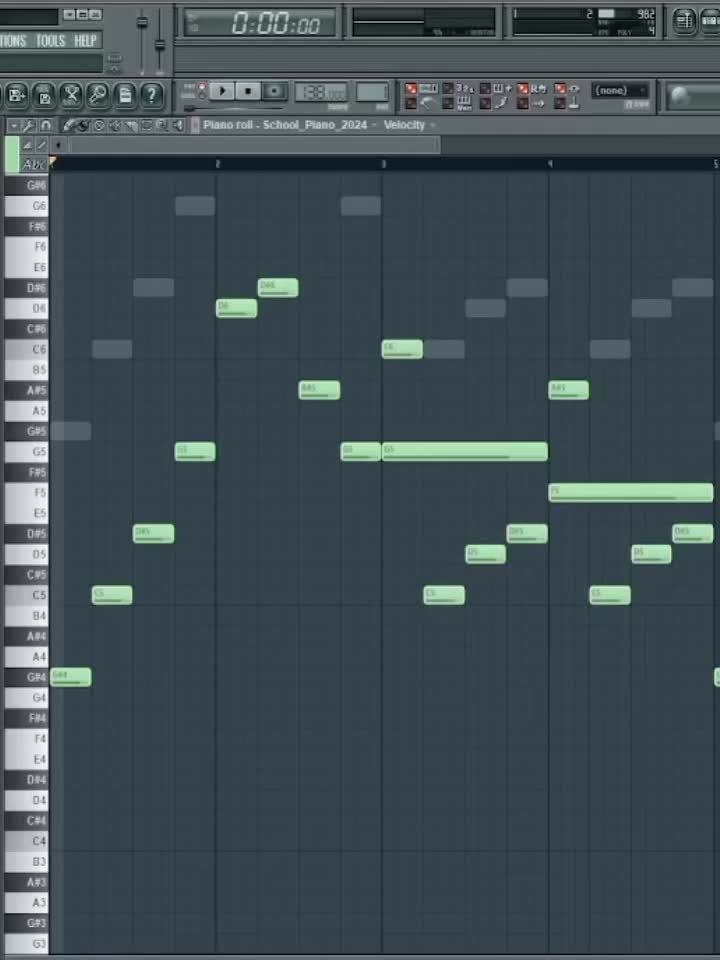Select the delete tool in piano roll

coord(99,126)
